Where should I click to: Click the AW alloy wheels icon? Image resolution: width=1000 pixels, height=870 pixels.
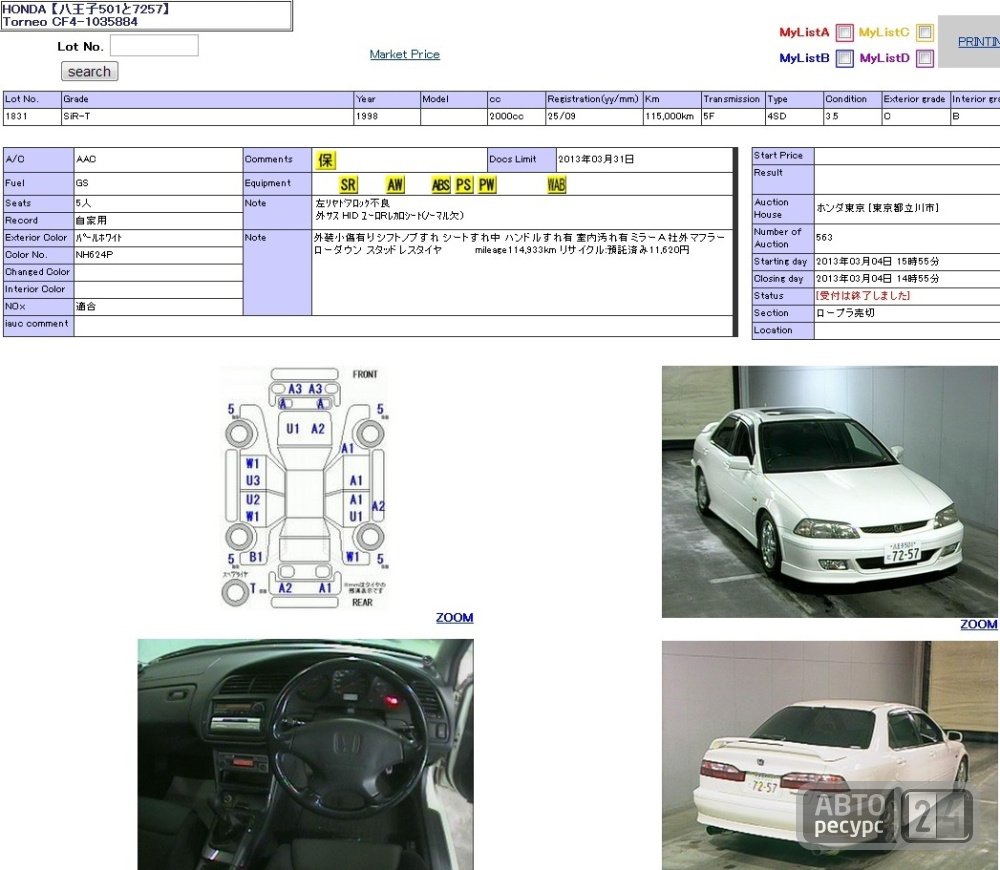pos(395,185)
